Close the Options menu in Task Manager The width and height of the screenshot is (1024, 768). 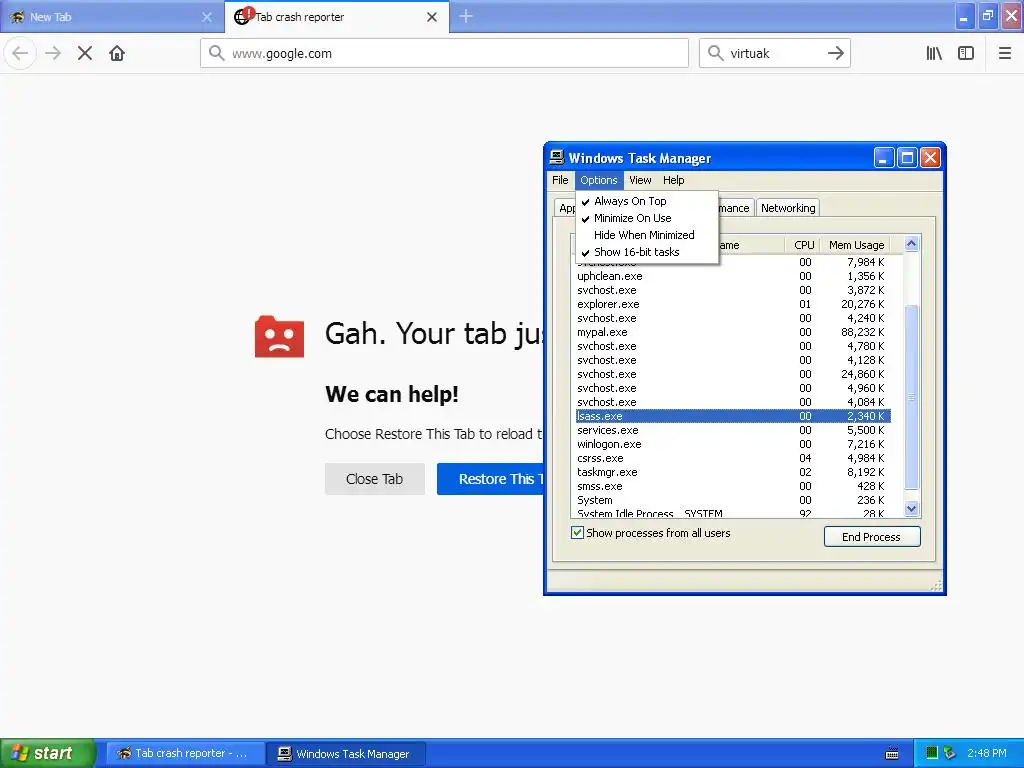(598, 180)
